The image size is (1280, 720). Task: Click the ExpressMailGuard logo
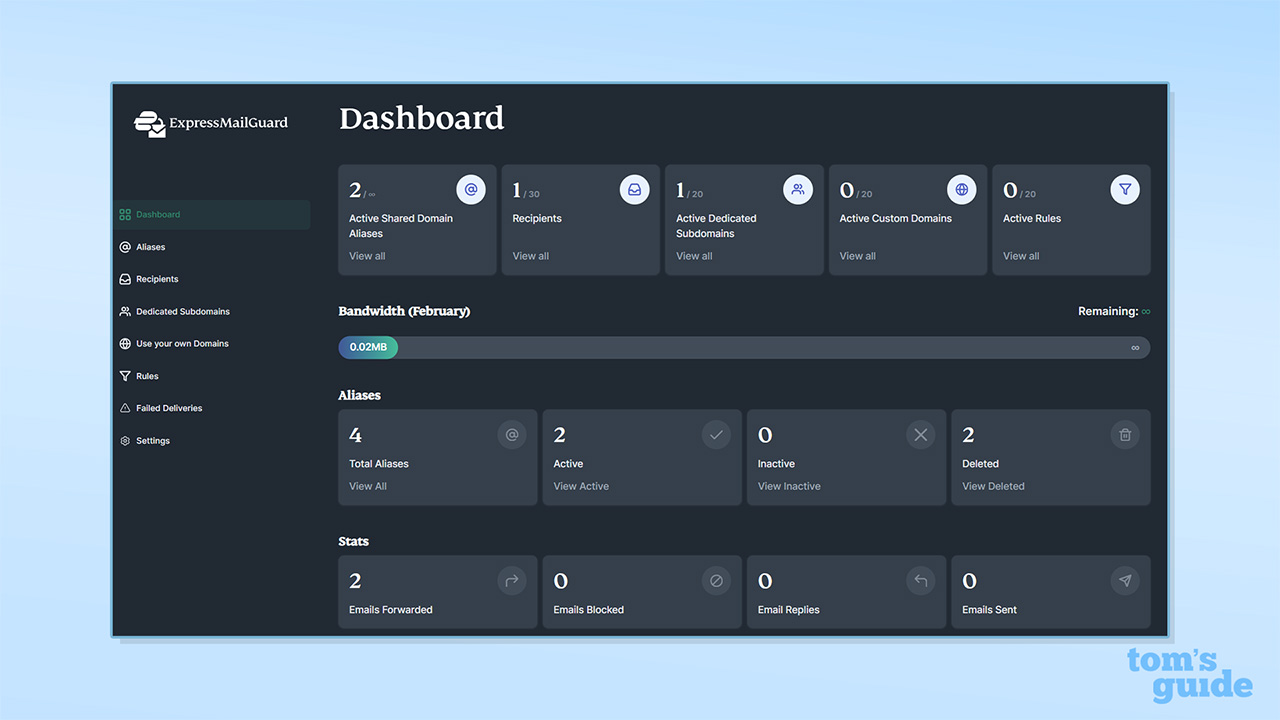pos(210,123)
